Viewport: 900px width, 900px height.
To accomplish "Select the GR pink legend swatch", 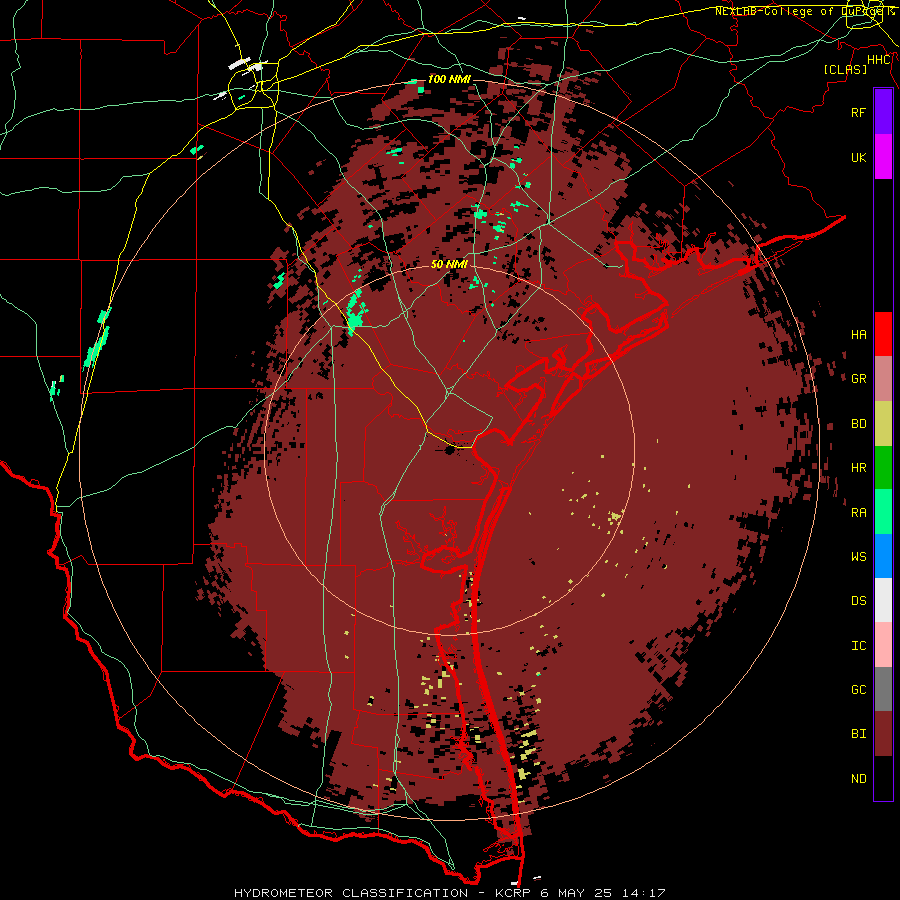I will (x=883, y=379).
